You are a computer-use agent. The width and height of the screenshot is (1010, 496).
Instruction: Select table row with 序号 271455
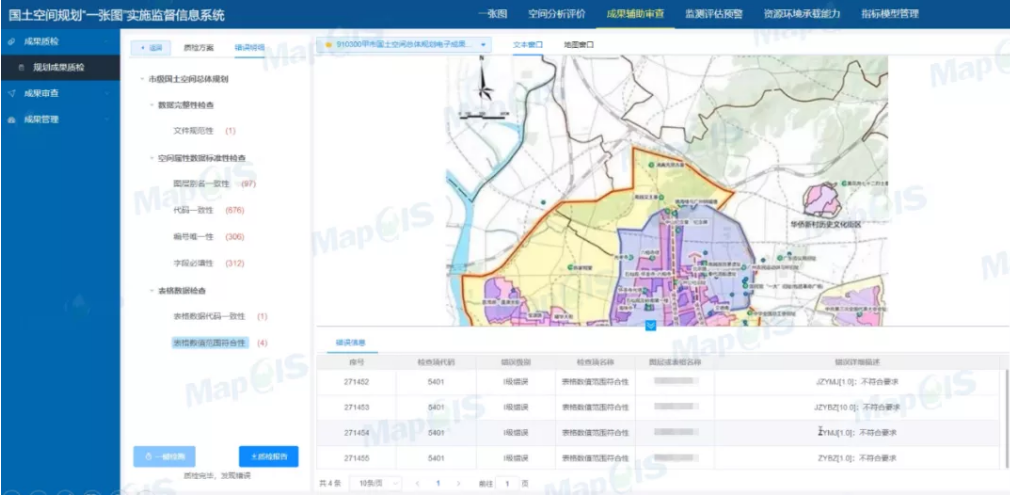tap(660, 459)
